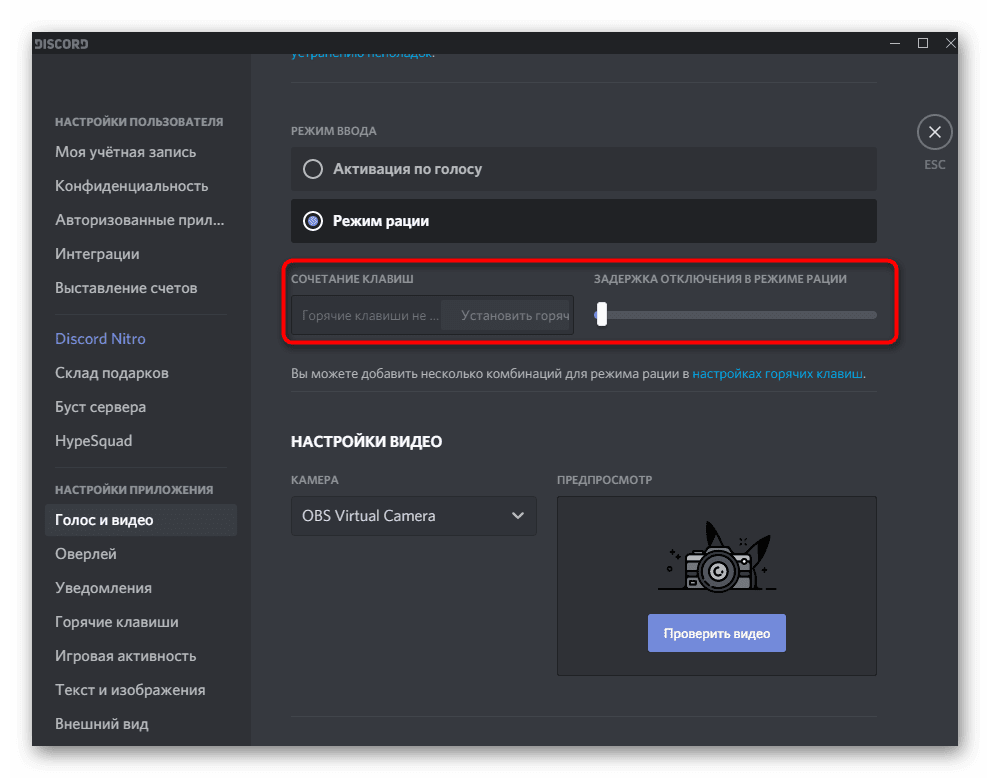The width and height of the screenshot is (990, 778).
Task: Click the Установить горяч keybind button
Action: tap(507, 315)
